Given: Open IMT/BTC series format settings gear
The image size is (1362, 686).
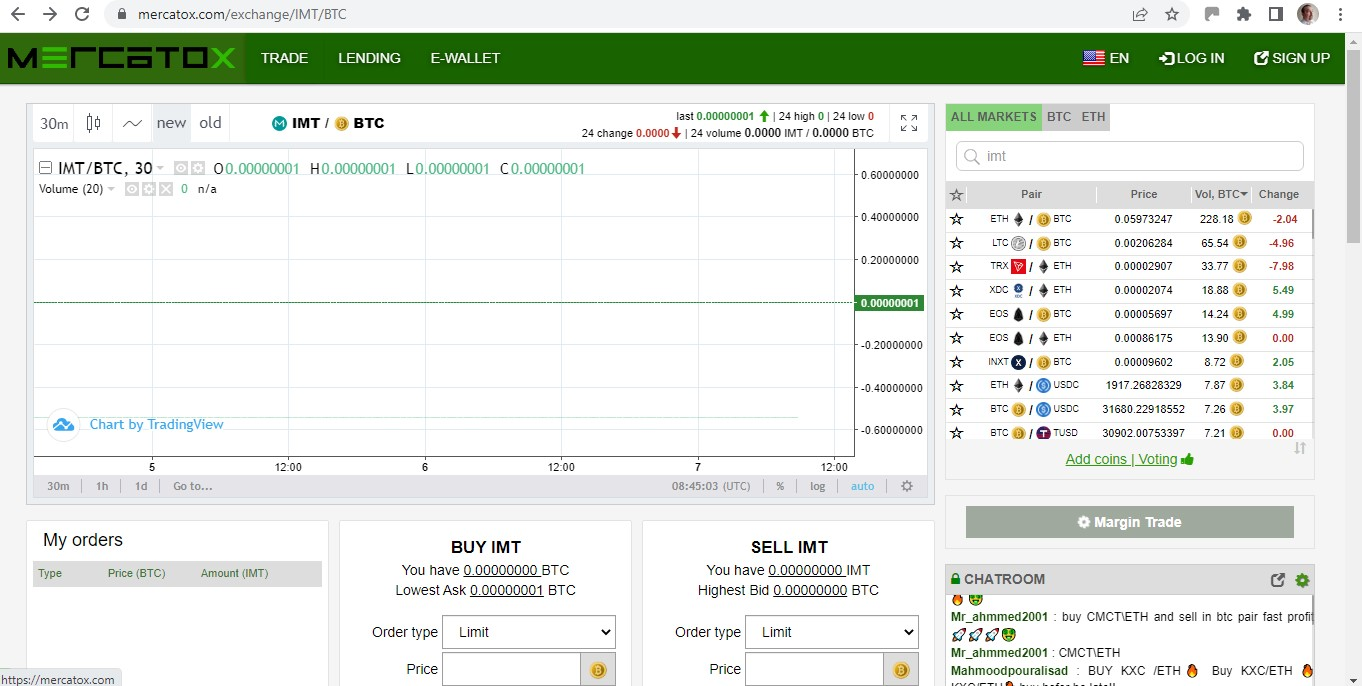Looking at the screenshot, I should (197, 168).
